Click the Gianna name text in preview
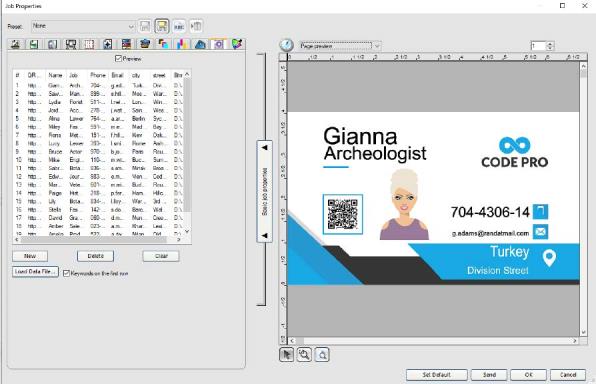The image size is (596, 384). [x=360, y=136]
